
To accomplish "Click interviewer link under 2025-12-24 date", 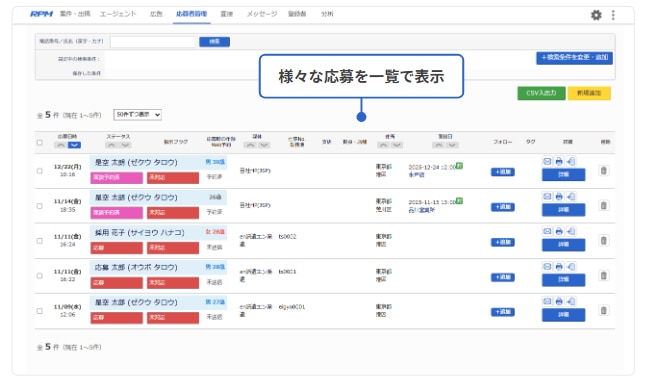I will click(x=416, y=175).
